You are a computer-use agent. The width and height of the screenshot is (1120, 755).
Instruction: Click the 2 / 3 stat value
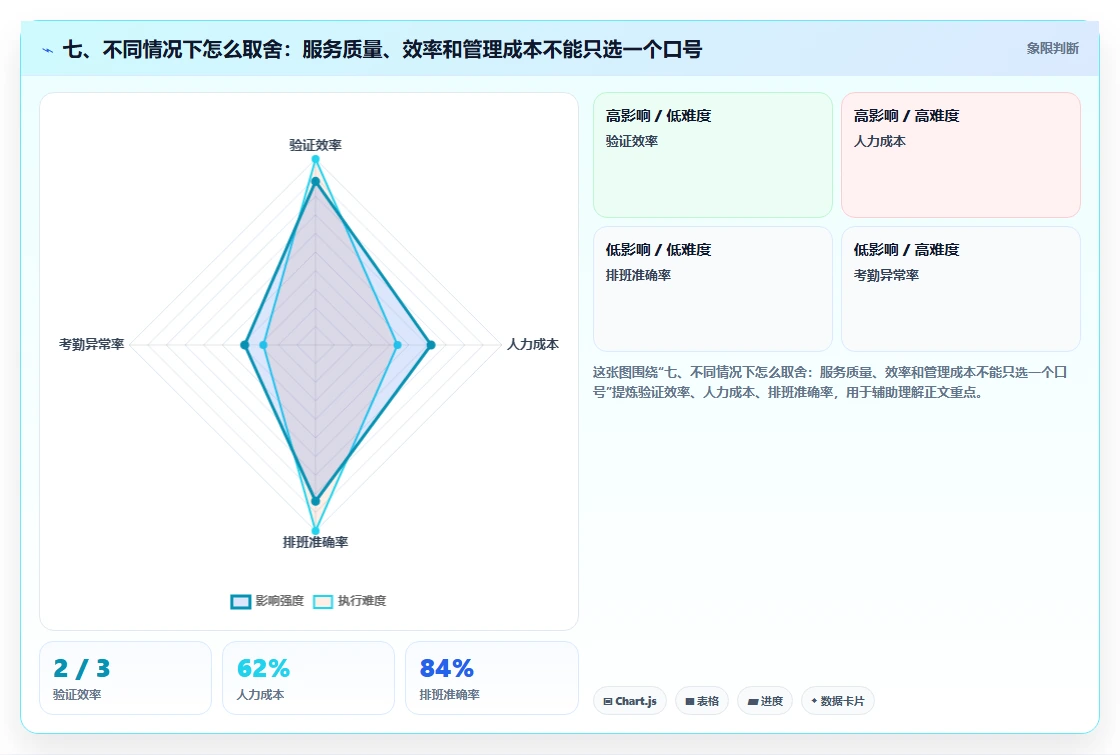[81, 669]
